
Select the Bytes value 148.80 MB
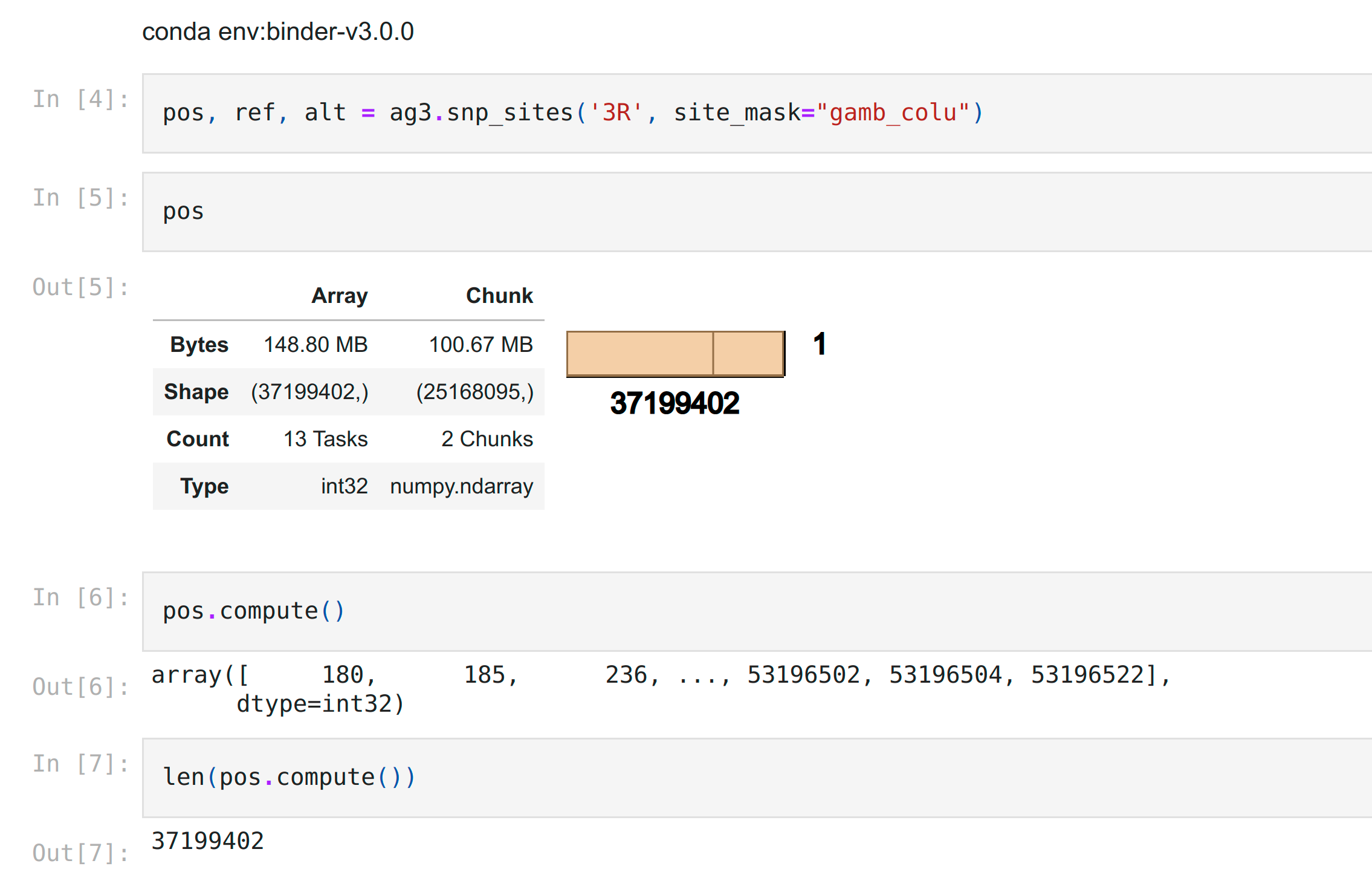click(315, 344)
